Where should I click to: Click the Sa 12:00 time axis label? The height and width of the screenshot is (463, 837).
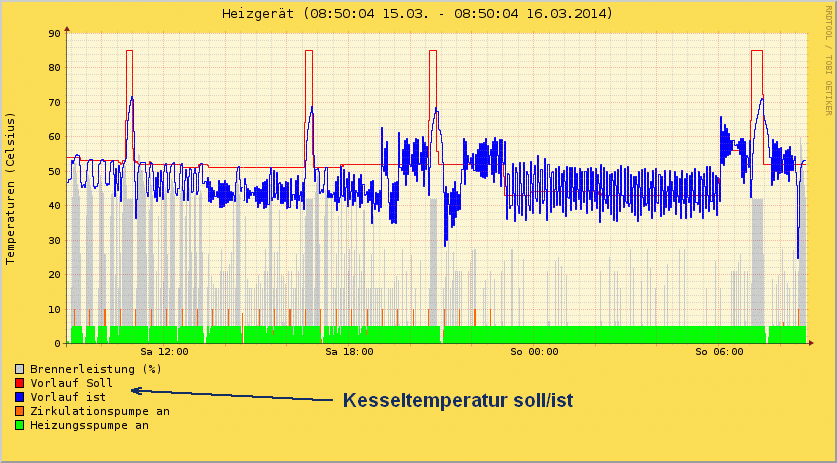(164, 352)
